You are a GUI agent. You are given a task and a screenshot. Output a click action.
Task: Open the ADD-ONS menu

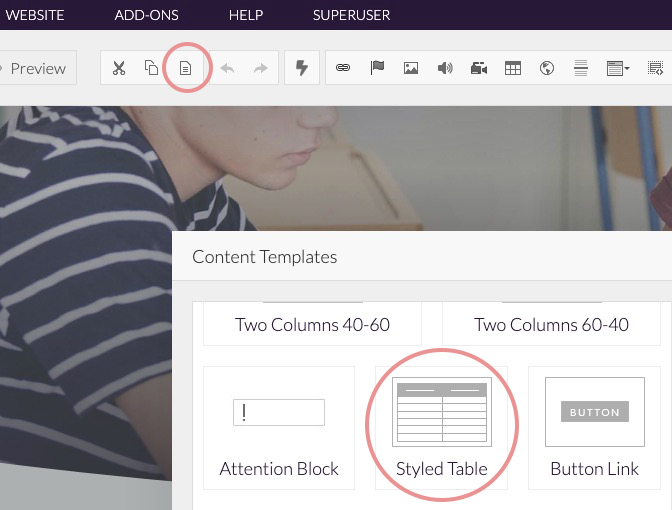coord(146,15)
